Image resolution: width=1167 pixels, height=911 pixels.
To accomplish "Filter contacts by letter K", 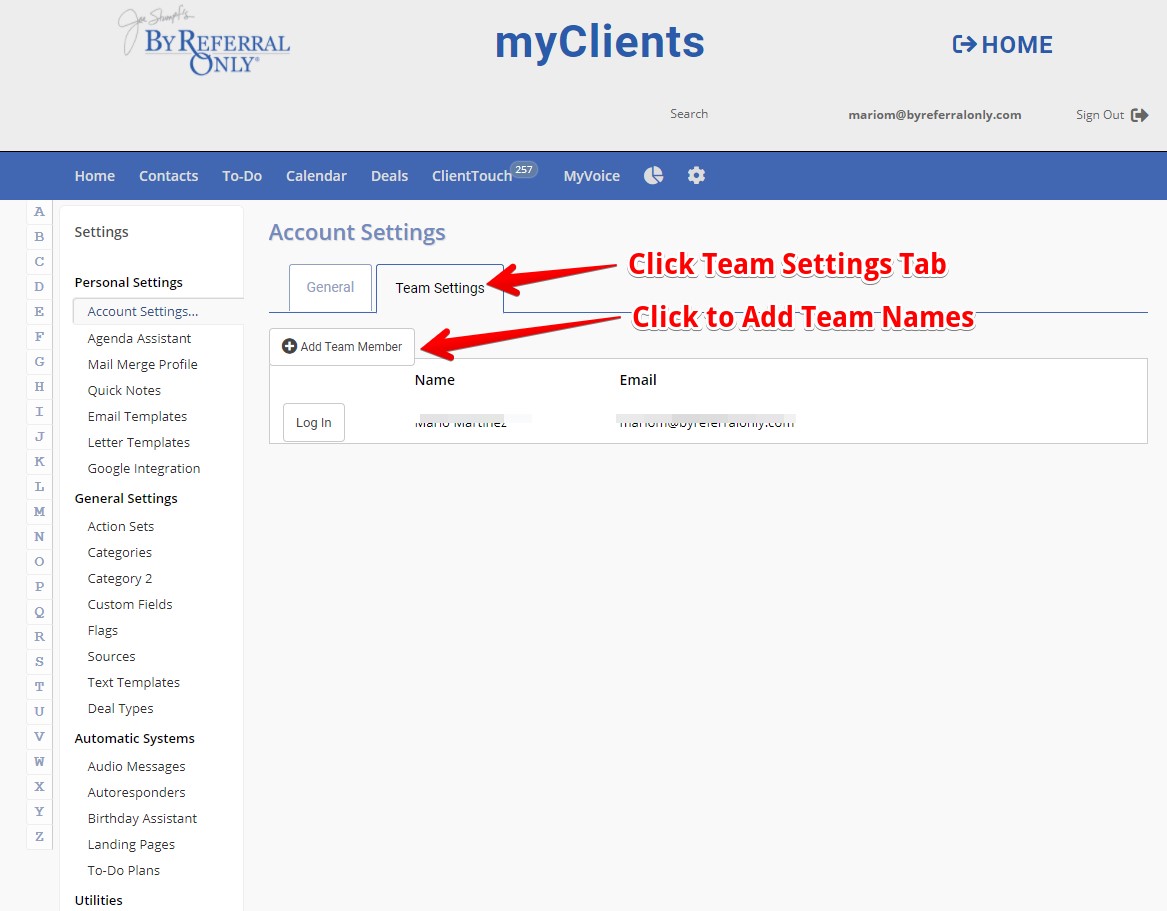I will pos(39,461).
